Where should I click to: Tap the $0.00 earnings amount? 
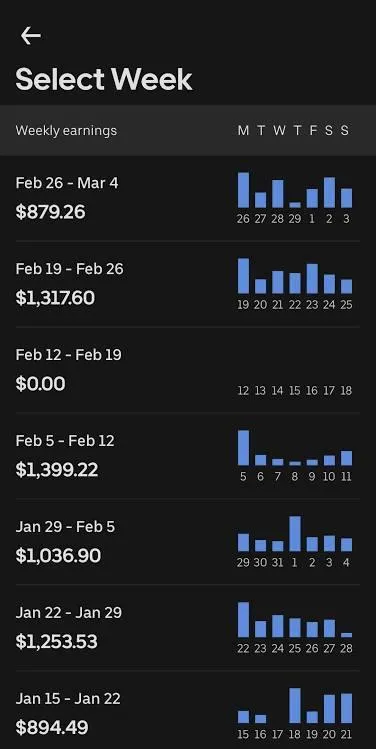(41, 384)
